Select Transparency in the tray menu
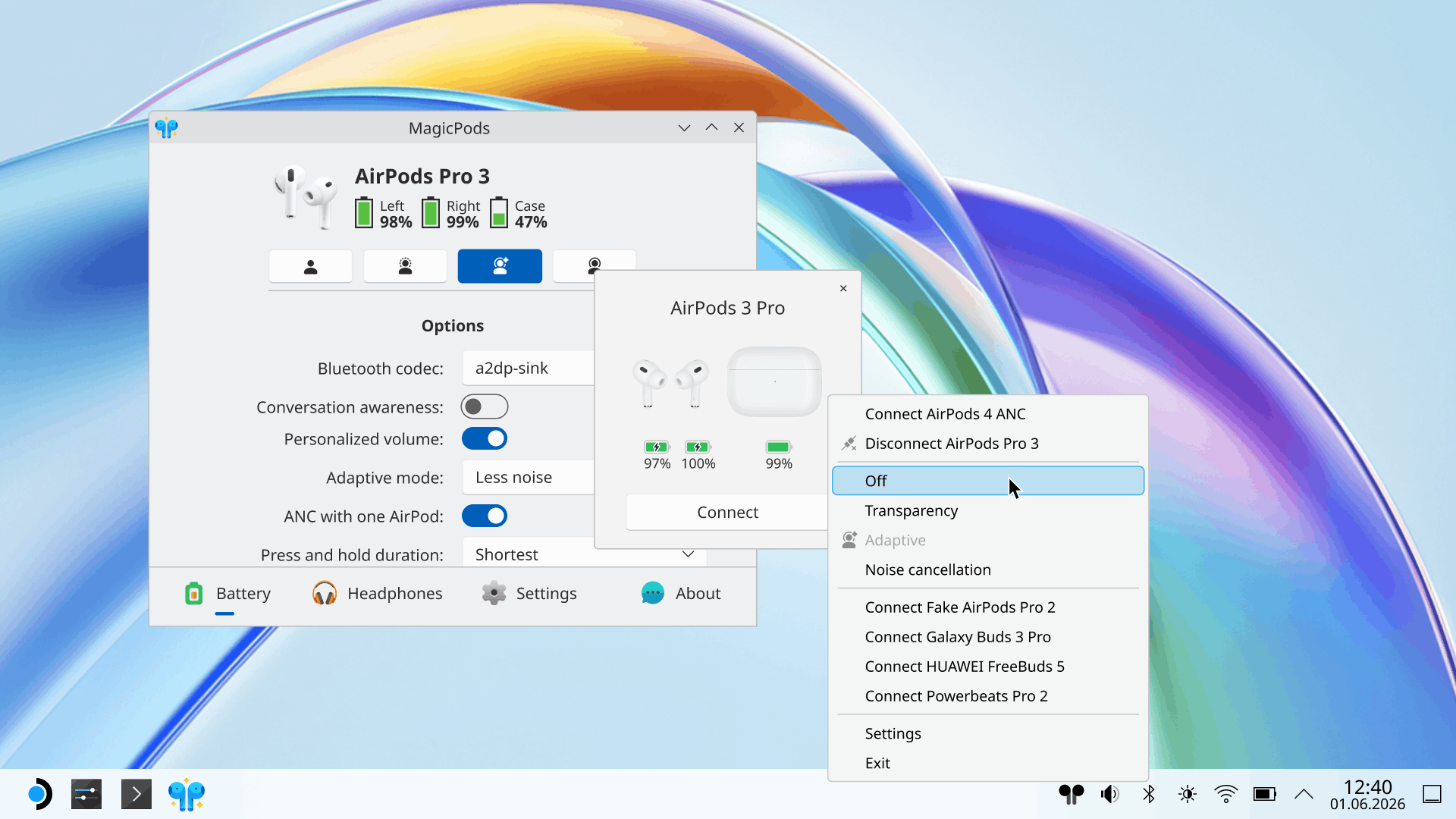 tap(988, 510)
